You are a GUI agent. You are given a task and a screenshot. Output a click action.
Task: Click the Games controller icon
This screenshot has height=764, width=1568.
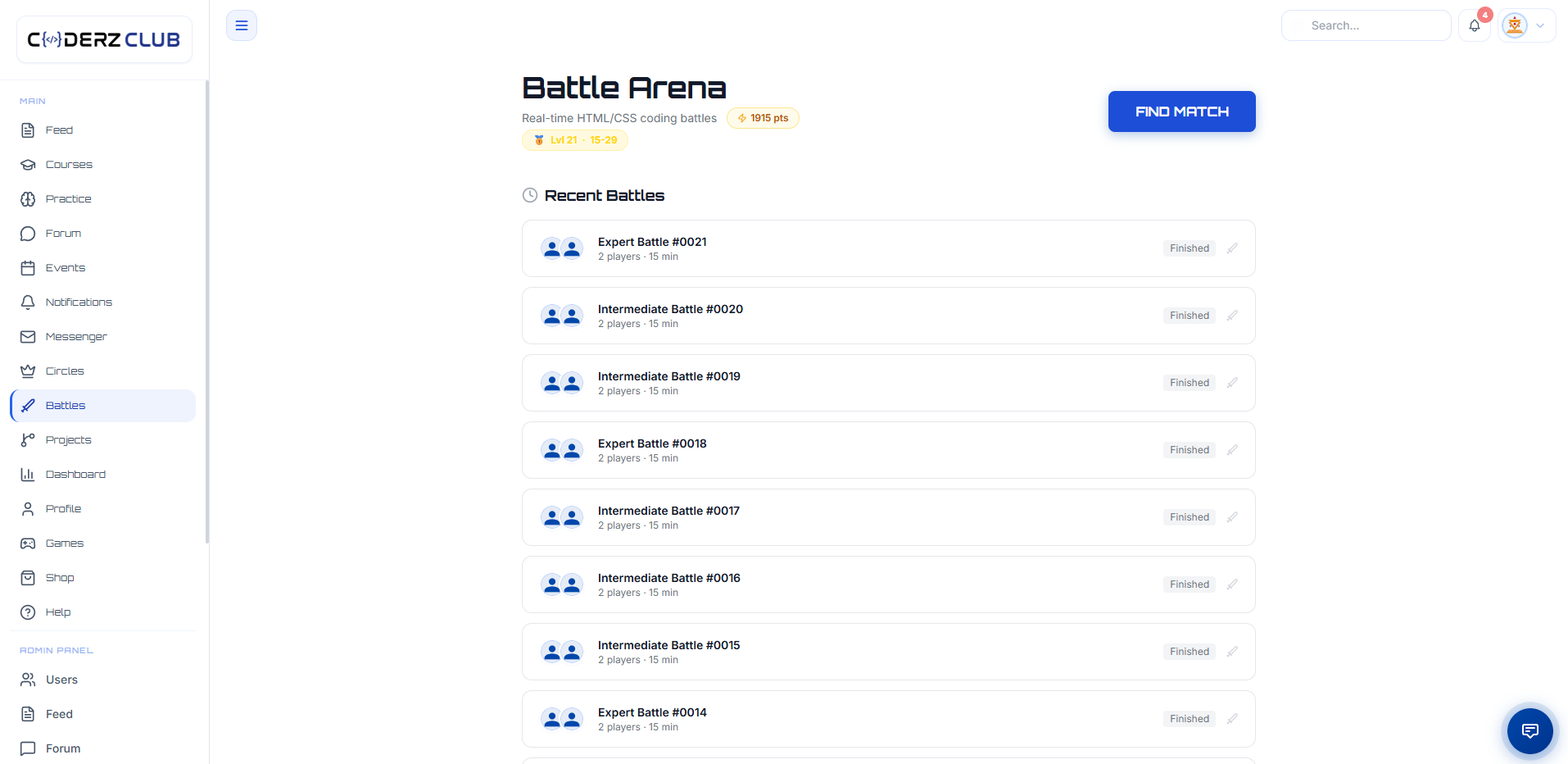click(28, 543)
